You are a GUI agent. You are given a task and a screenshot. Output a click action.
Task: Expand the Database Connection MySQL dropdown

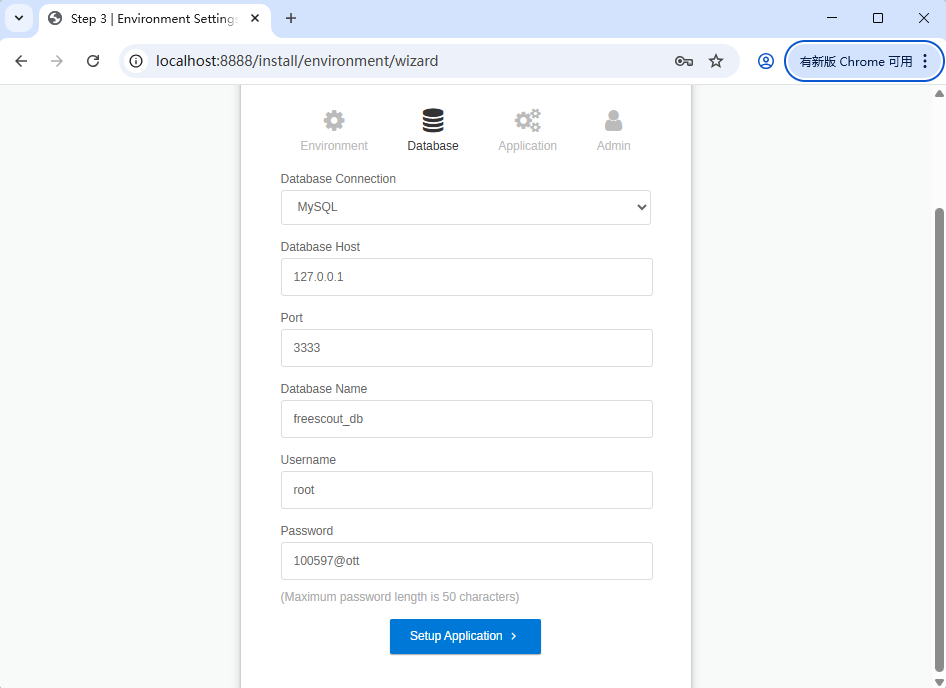tap(466, 208)
